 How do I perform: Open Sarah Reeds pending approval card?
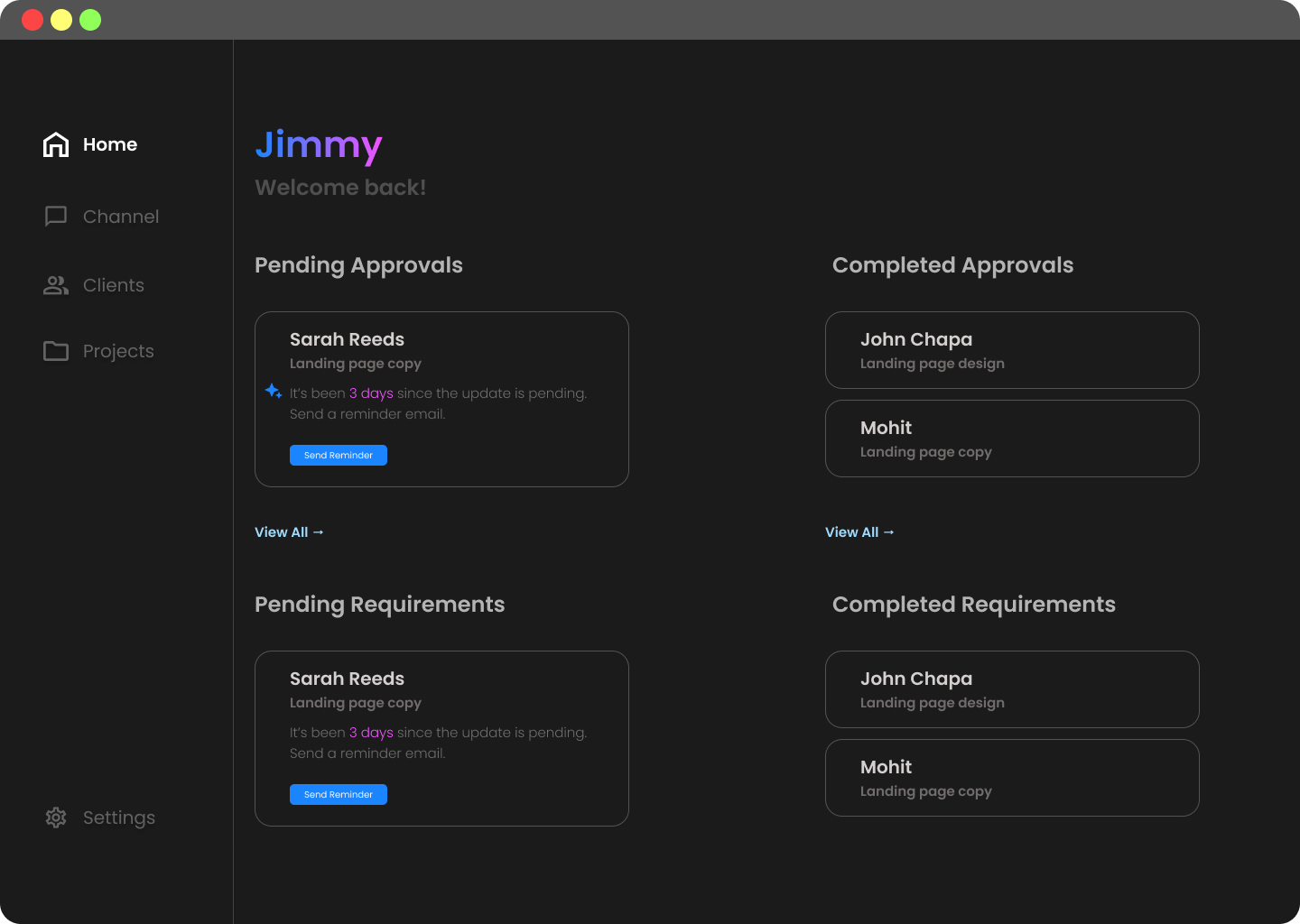pos(441,399)
